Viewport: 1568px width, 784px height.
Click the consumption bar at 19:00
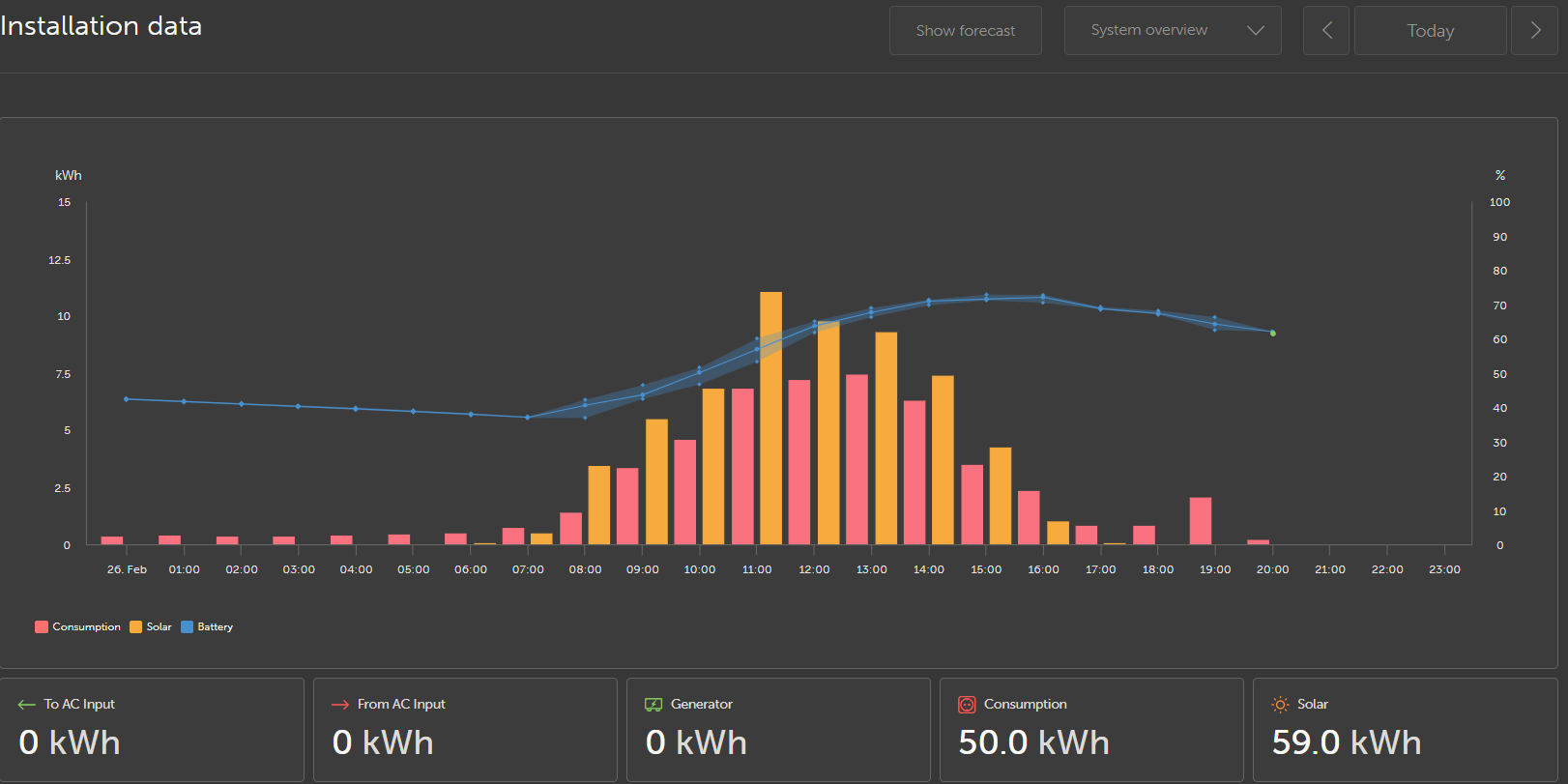coord(1201,521)
